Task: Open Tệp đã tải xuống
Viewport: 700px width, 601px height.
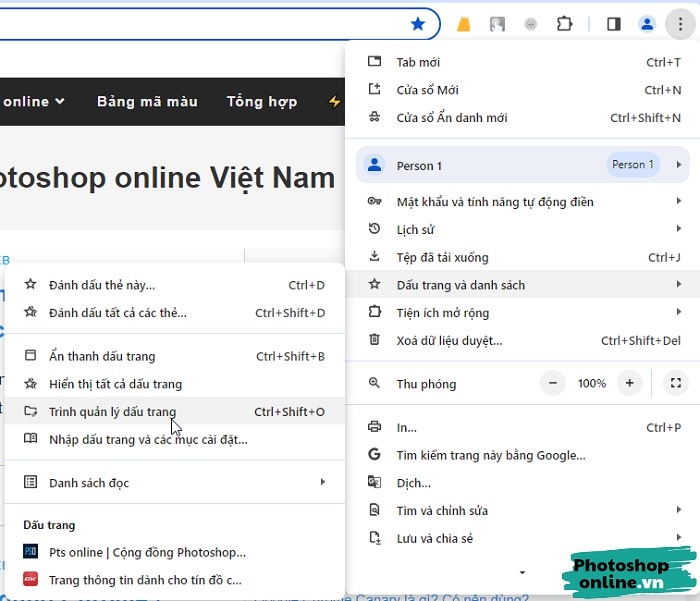Action: point(522,257)
